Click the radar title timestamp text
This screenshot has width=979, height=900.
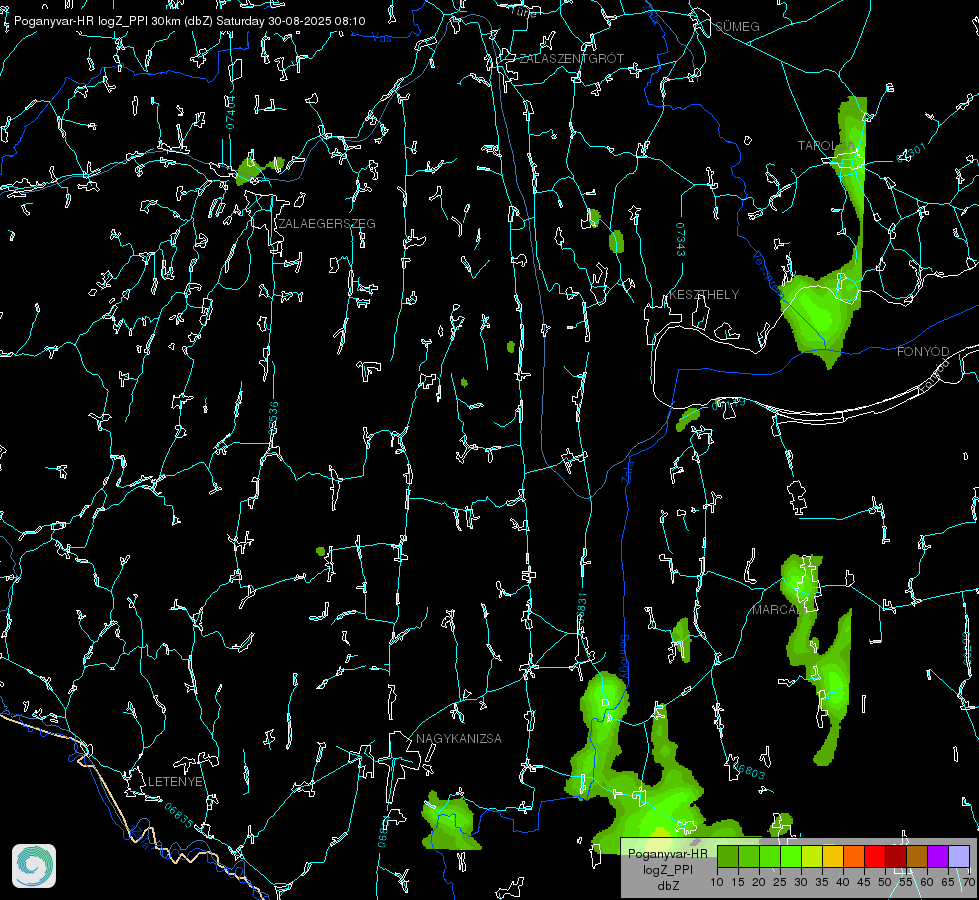pos(190,21)
